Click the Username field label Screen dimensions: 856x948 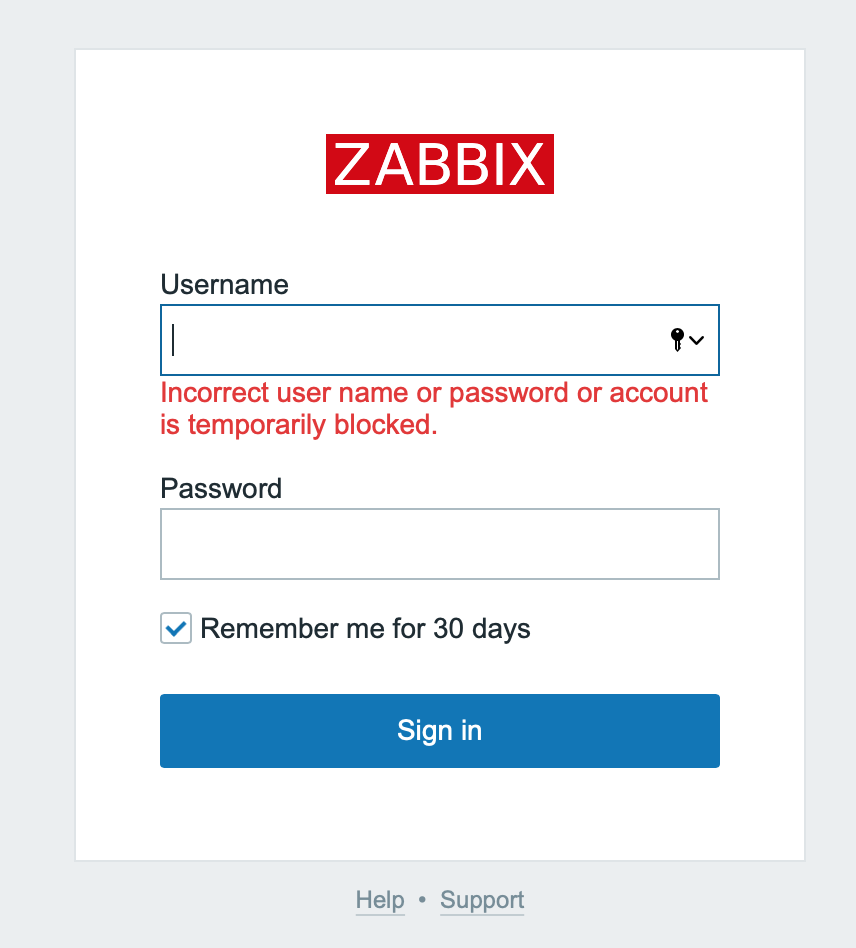[224, 285]
